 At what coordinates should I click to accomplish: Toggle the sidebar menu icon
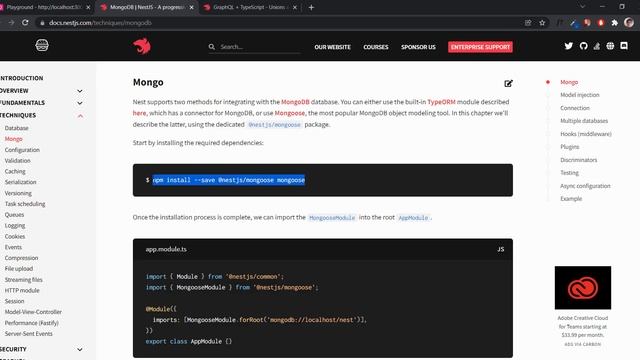click(x=42, y=45)
